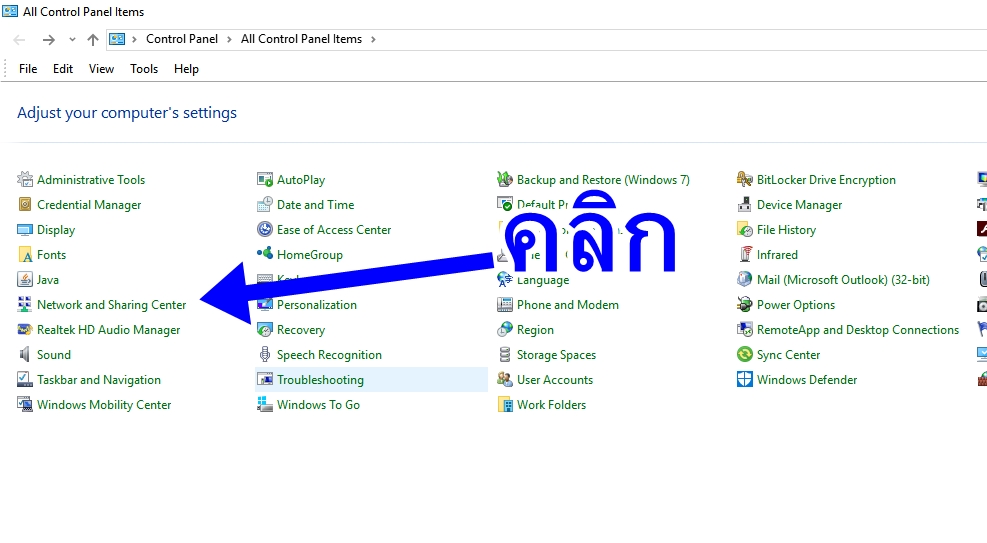
Task: Click the Device Manager link
Action: [799, 205]
